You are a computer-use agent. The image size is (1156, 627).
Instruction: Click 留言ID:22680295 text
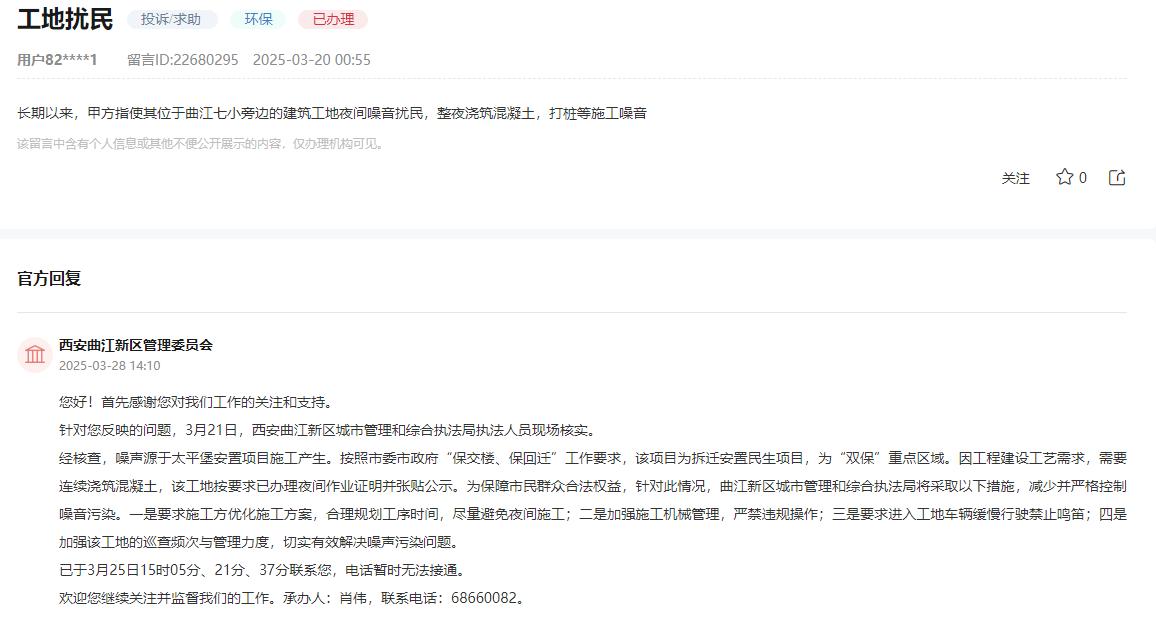click(x=183, y=60)
